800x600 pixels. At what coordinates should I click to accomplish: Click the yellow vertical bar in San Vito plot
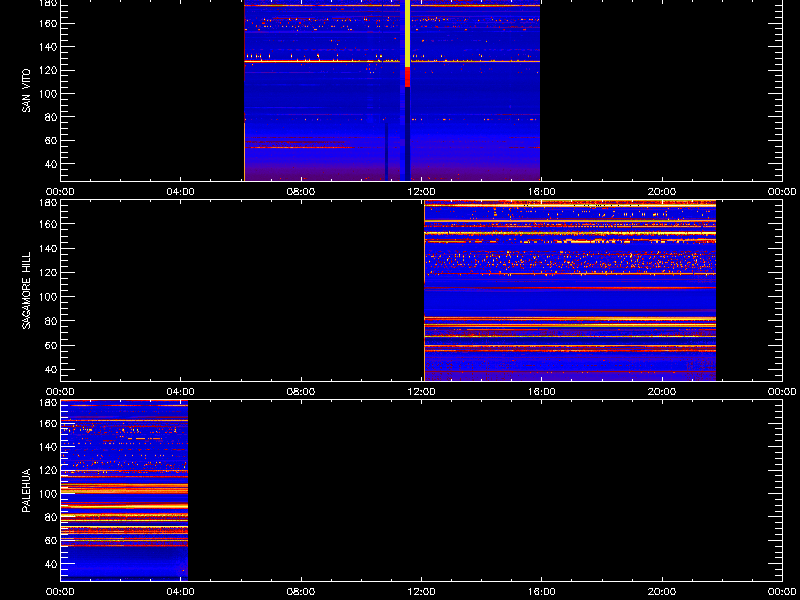click(407, 33)
